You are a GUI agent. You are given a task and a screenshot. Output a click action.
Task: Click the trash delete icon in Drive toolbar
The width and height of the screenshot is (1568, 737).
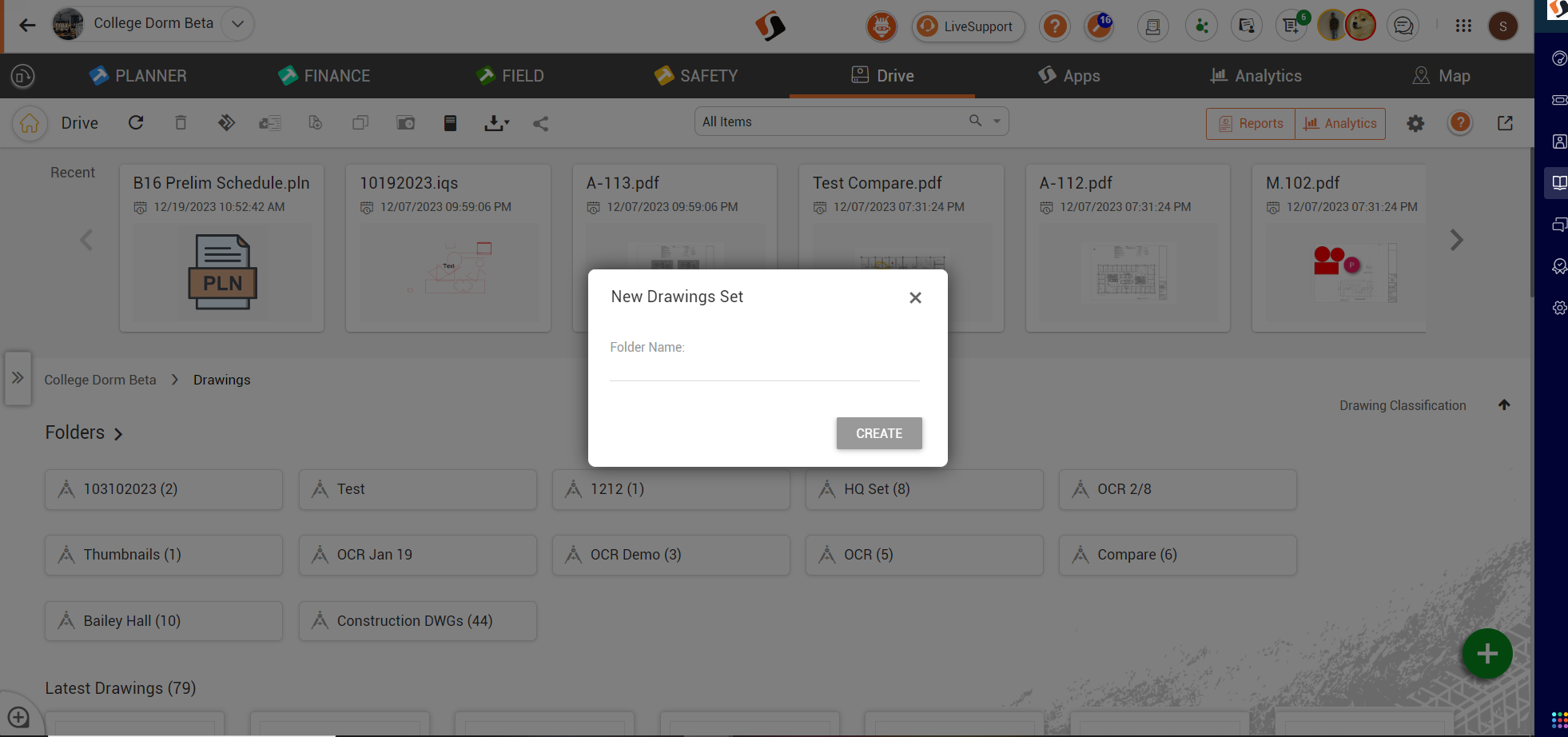[x=181, y=122]
